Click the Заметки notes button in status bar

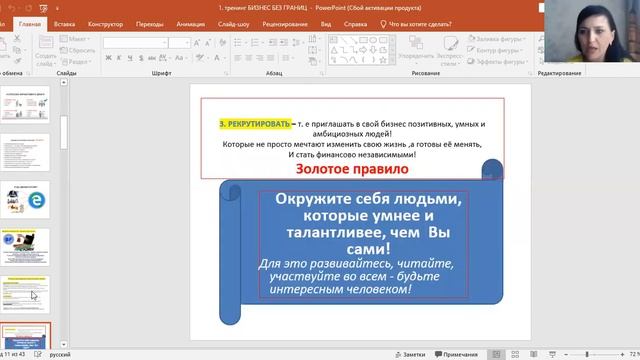(x=410, y=354)
